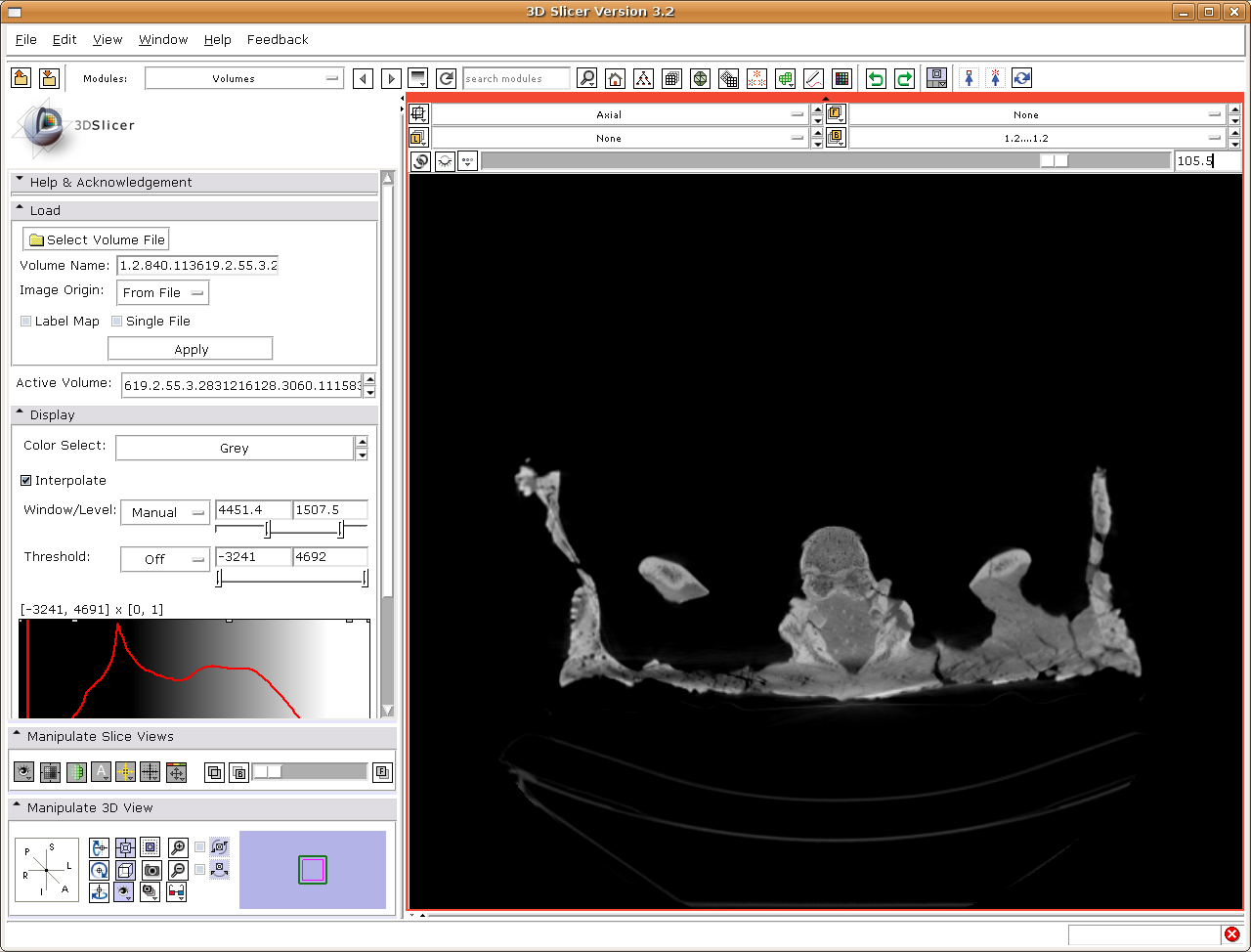Viewport: 1251px width, 952px height.
Task: Click Select Volume File button
Action: (96, 239)
